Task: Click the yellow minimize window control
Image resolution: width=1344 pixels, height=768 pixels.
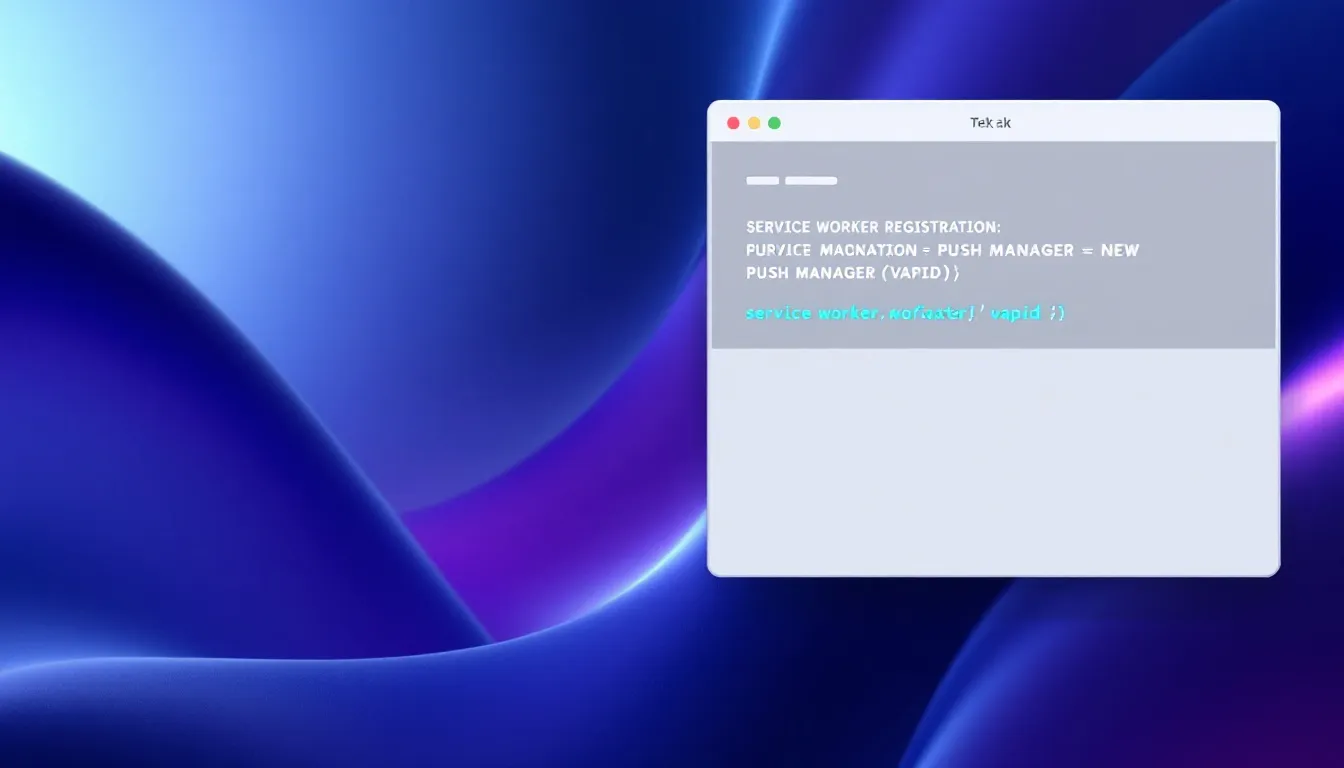Action: [753, 121]
